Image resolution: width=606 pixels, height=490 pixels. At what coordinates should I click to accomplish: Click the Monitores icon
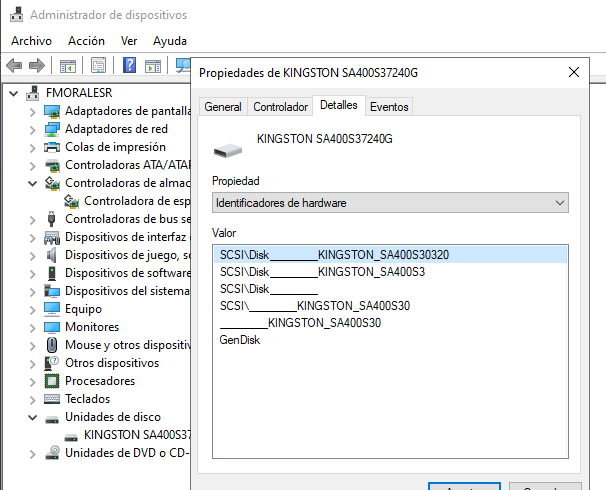click(x=52, y=327)
